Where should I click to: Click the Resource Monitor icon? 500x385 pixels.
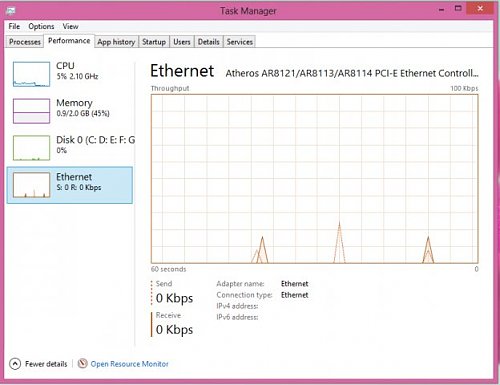(82, 363)
